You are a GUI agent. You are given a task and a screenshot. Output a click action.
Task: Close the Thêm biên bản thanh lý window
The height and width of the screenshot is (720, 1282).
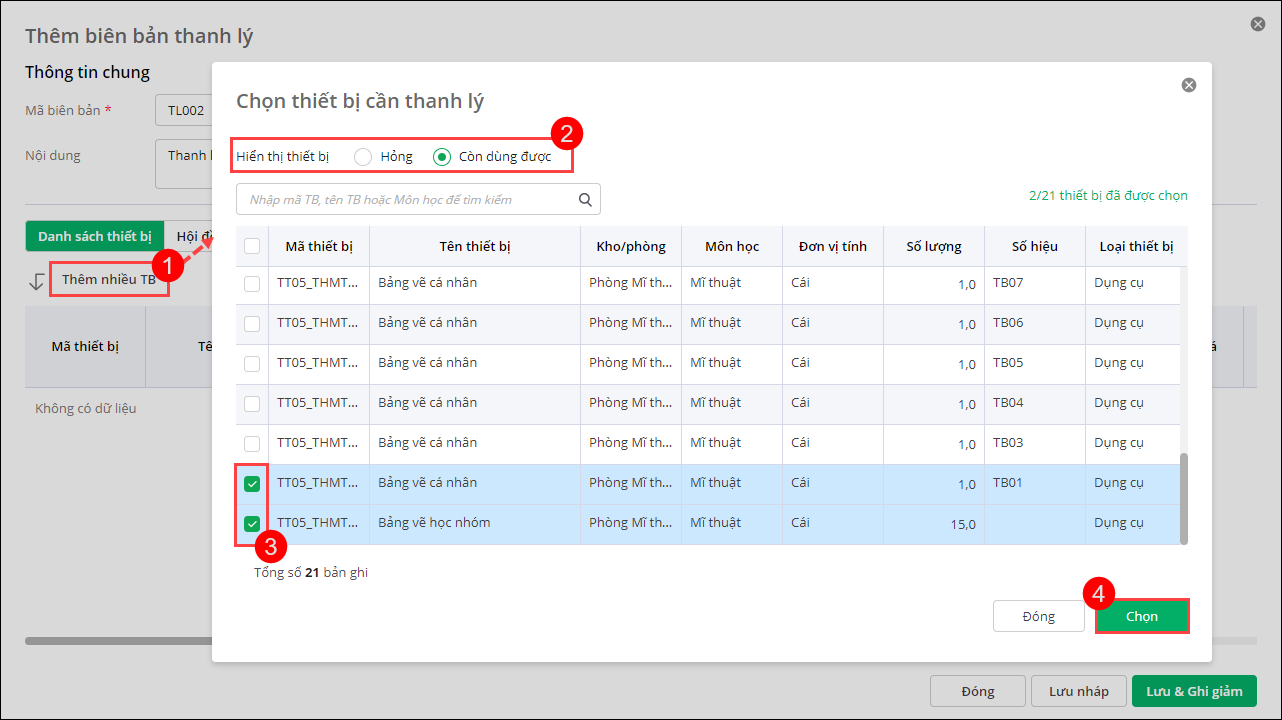1258,24
